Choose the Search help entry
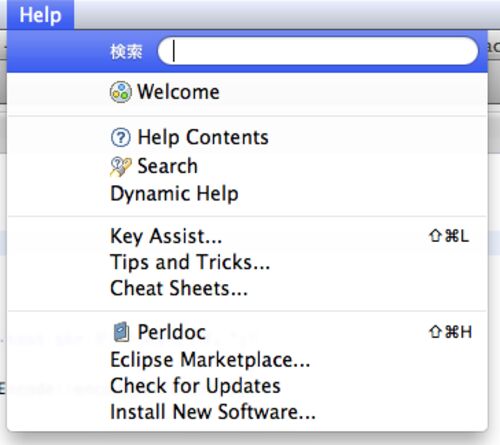 tap(247, 166)
